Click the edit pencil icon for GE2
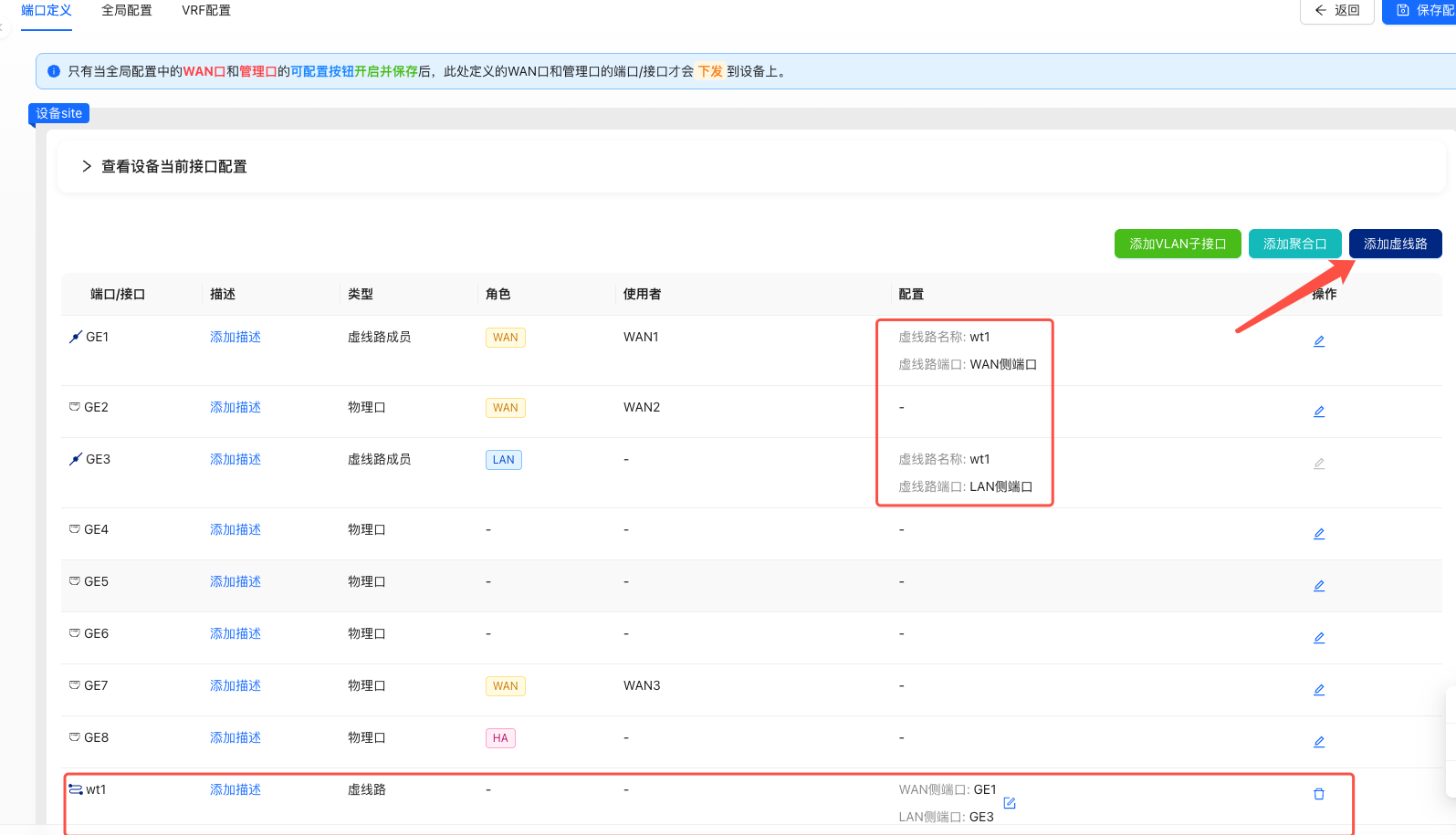The width and height of the screenshot is (1456, 835). 1318,412
